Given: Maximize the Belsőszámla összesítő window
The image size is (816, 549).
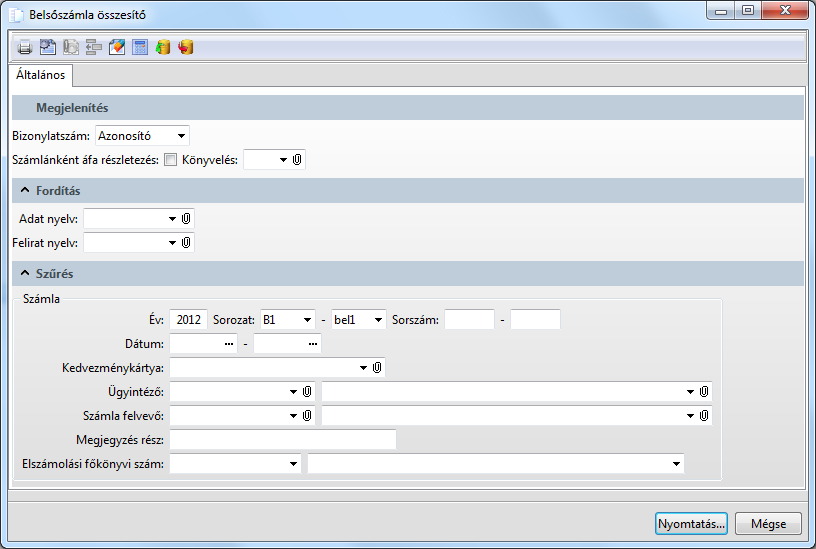Looking at the screenshot, I should tap(748, 10).
